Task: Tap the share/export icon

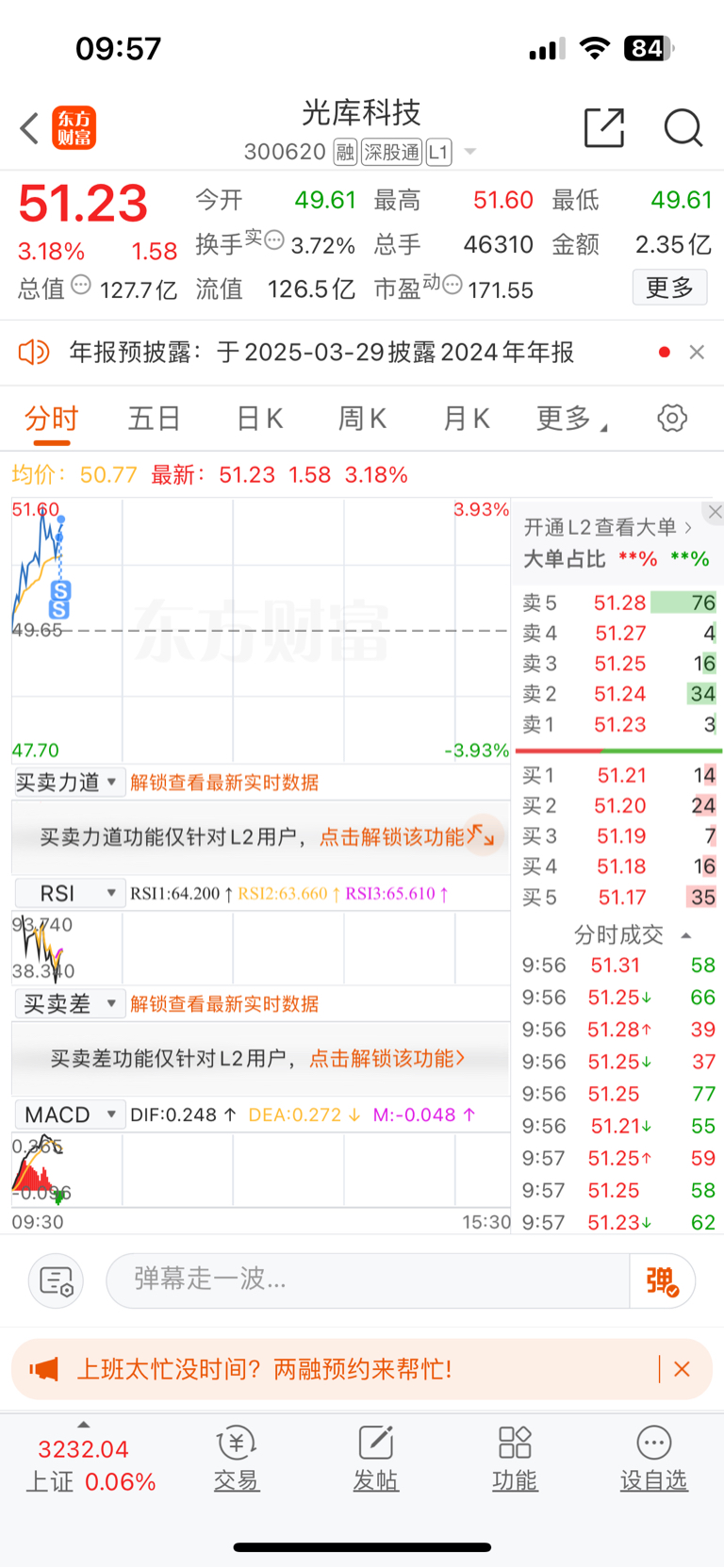Action: [x=604, y=127]
